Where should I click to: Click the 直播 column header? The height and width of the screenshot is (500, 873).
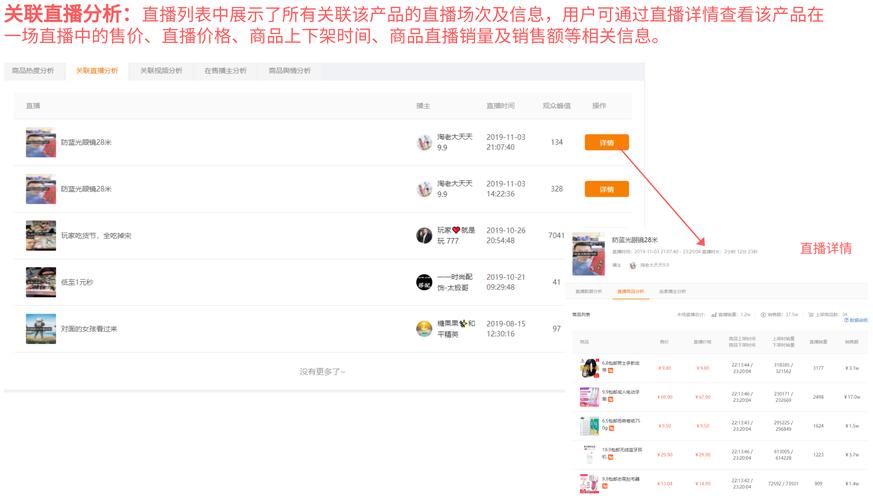coord(33,106)
